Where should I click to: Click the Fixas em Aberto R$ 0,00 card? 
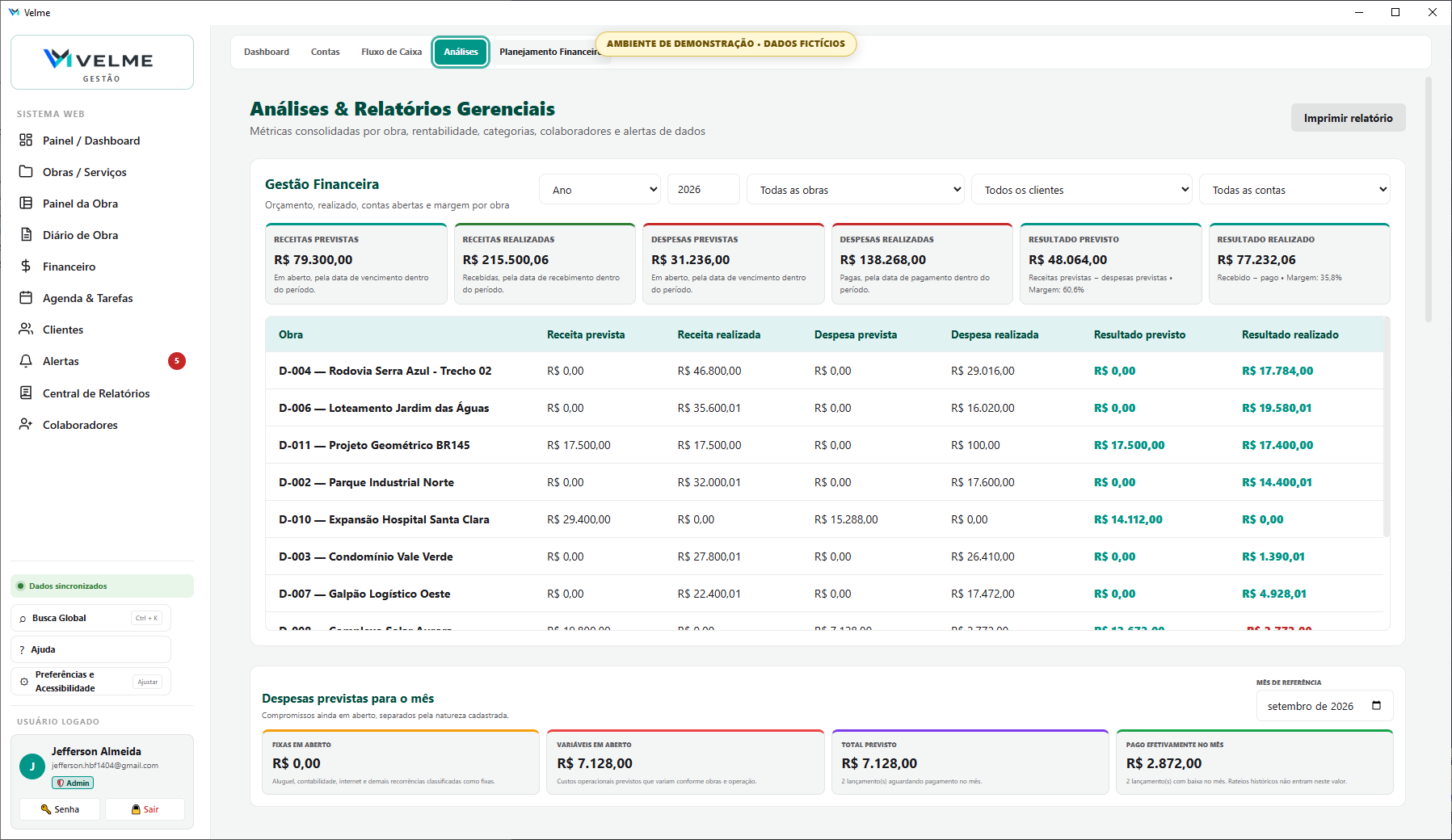(x=401, y=762)
